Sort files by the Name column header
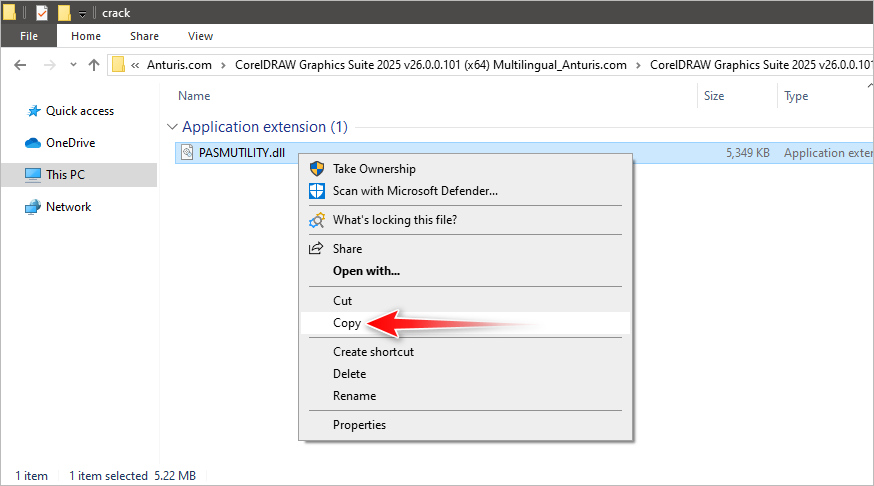This screenshot has width=874, height=486. click(x=194, y=96)
